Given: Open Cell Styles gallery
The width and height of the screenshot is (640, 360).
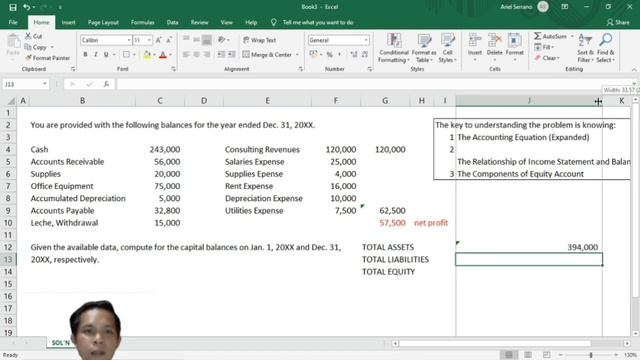Looking at the screenshot, I should (447, 48).
